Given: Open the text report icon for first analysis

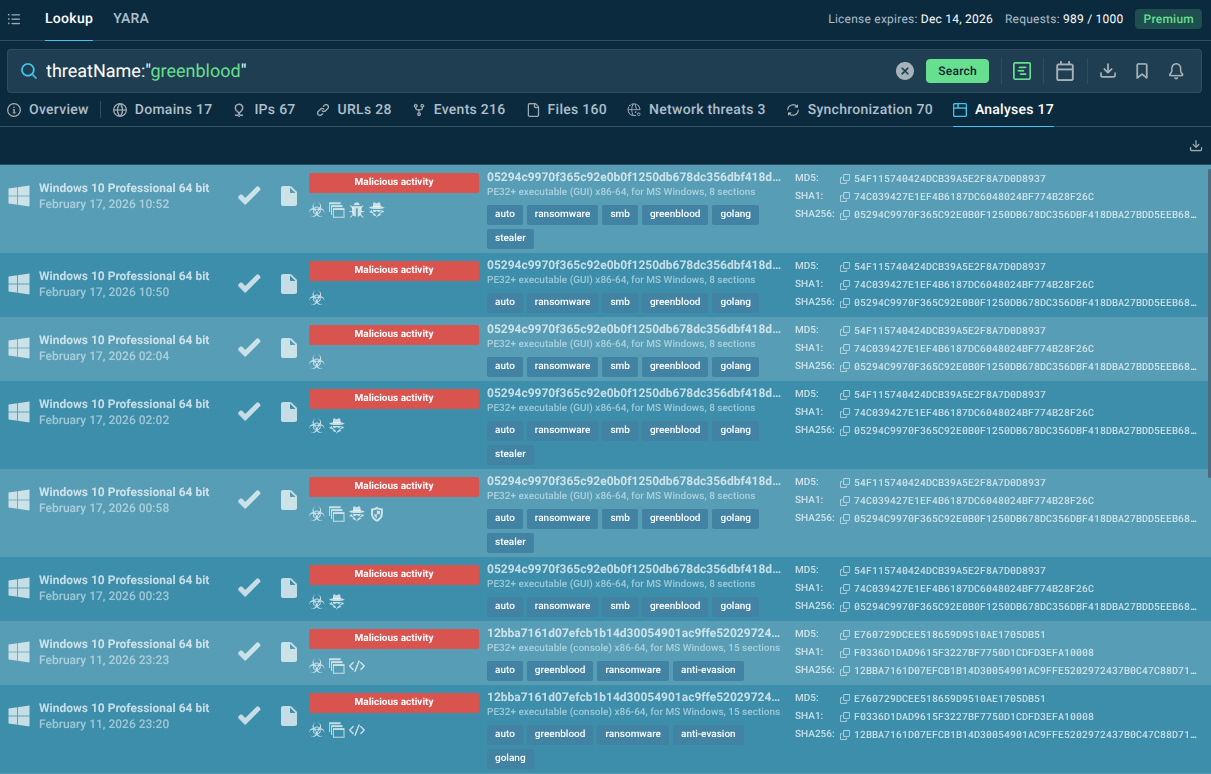Looking at the screenshot, I should (x=289, y=197).
